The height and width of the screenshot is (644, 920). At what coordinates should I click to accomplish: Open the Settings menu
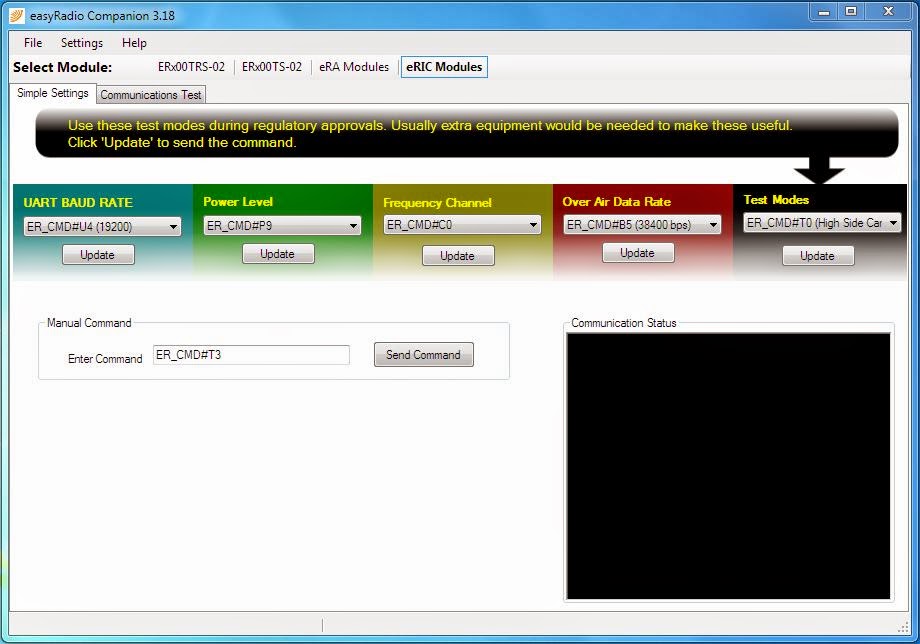point(82,43)
